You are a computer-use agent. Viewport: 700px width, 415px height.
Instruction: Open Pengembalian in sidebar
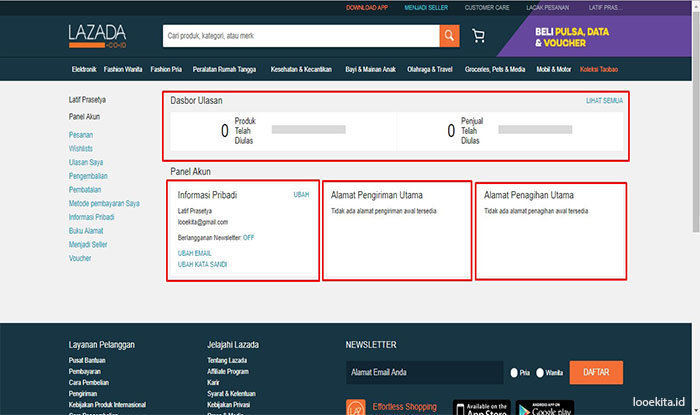(88, 176)
